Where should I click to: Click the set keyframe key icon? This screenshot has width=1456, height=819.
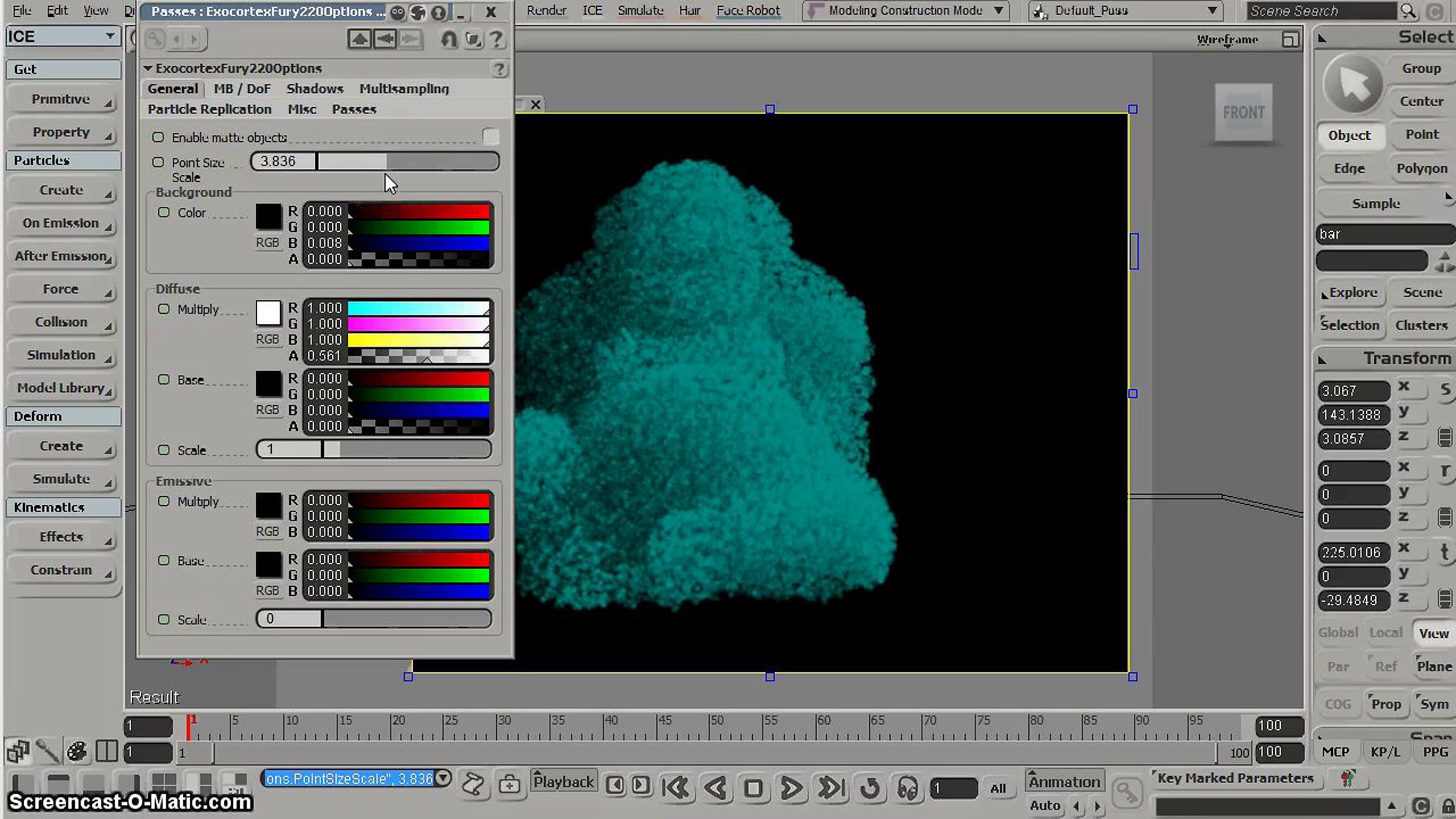(1127, 792)
